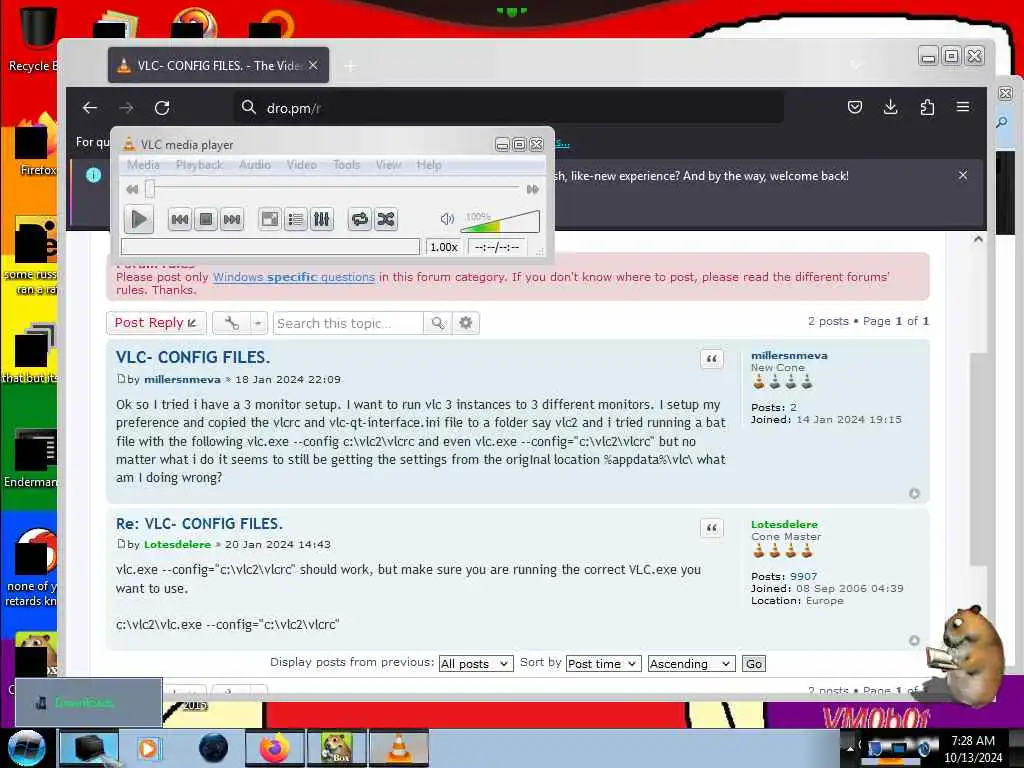This screenshot has height=768, width=1024.
Task: Skip to next media in VLC
Action: click(232, 219)
